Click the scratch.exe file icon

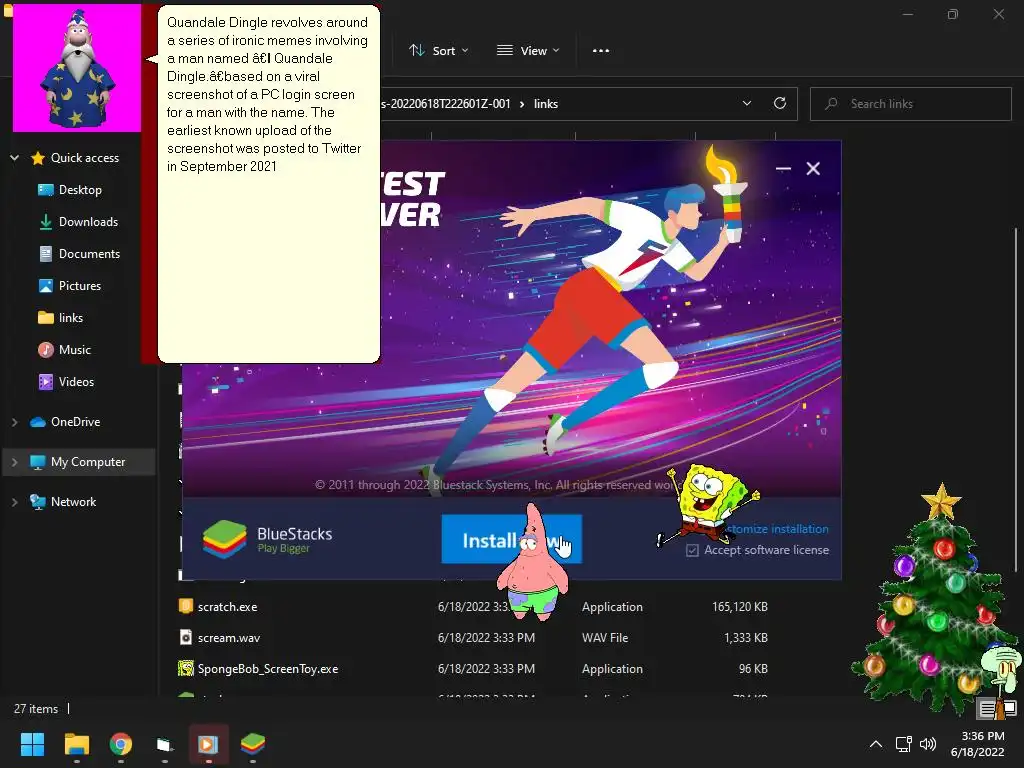point(186,606)
